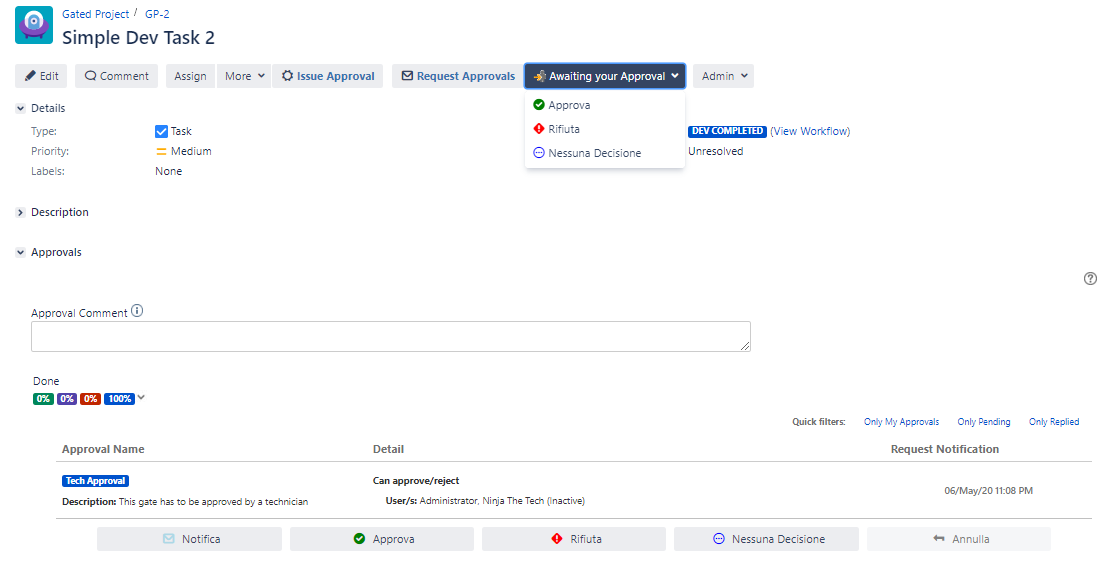Select Nessuna Decisione in dropdown menu
Viewport: 1109px width, 566px height.
pyautogui.click(x=594, y=153)
